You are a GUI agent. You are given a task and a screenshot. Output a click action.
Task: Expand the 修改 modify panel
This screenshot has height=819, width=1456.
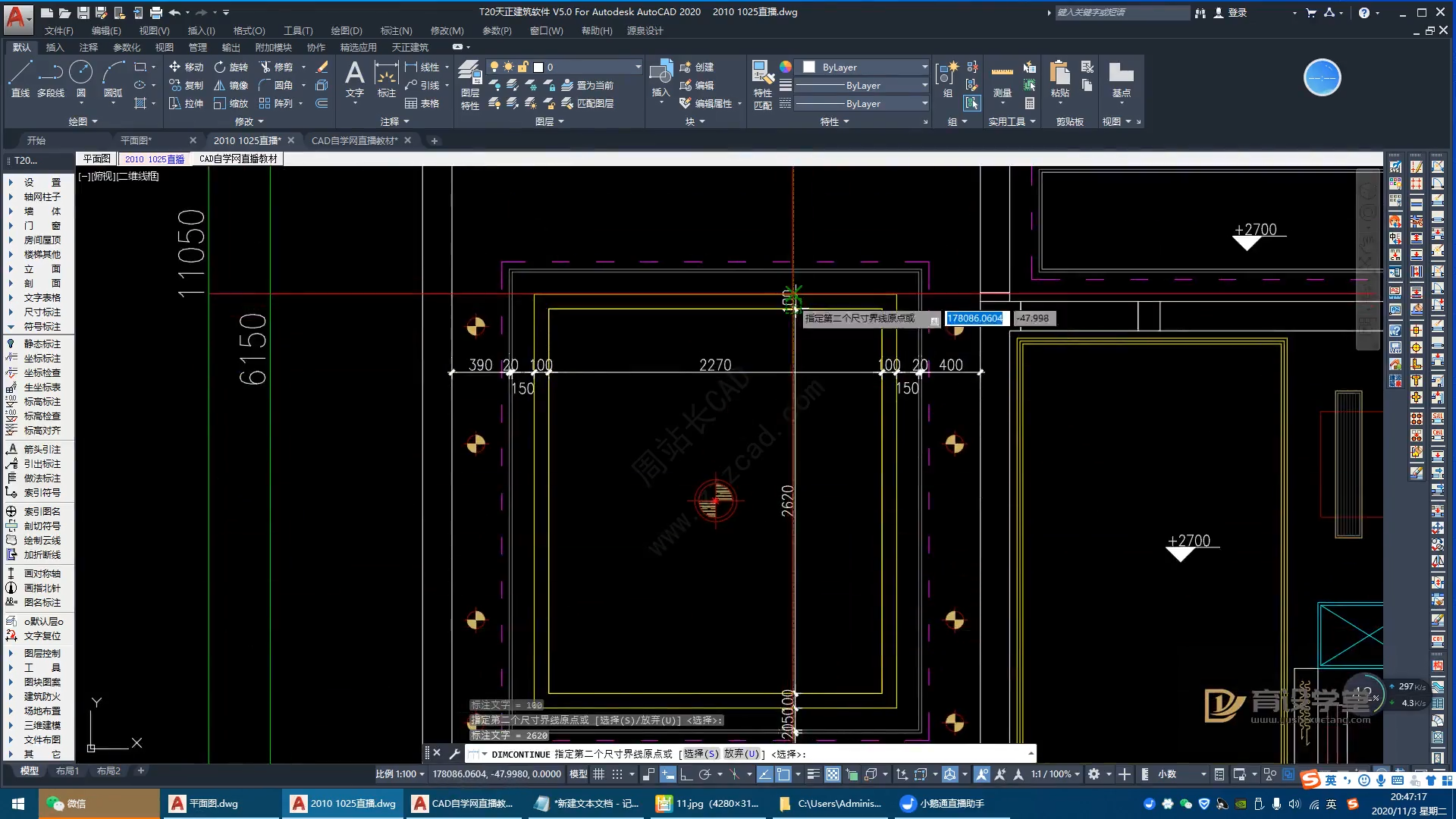[x=249, y=121]
